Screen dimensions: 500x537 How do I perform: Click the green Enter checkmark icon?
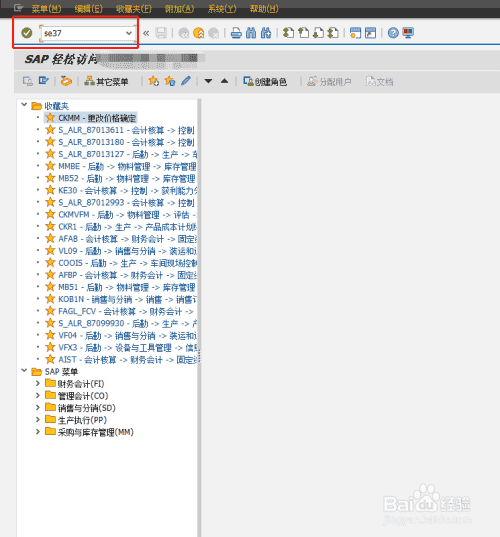pos(27,33)
